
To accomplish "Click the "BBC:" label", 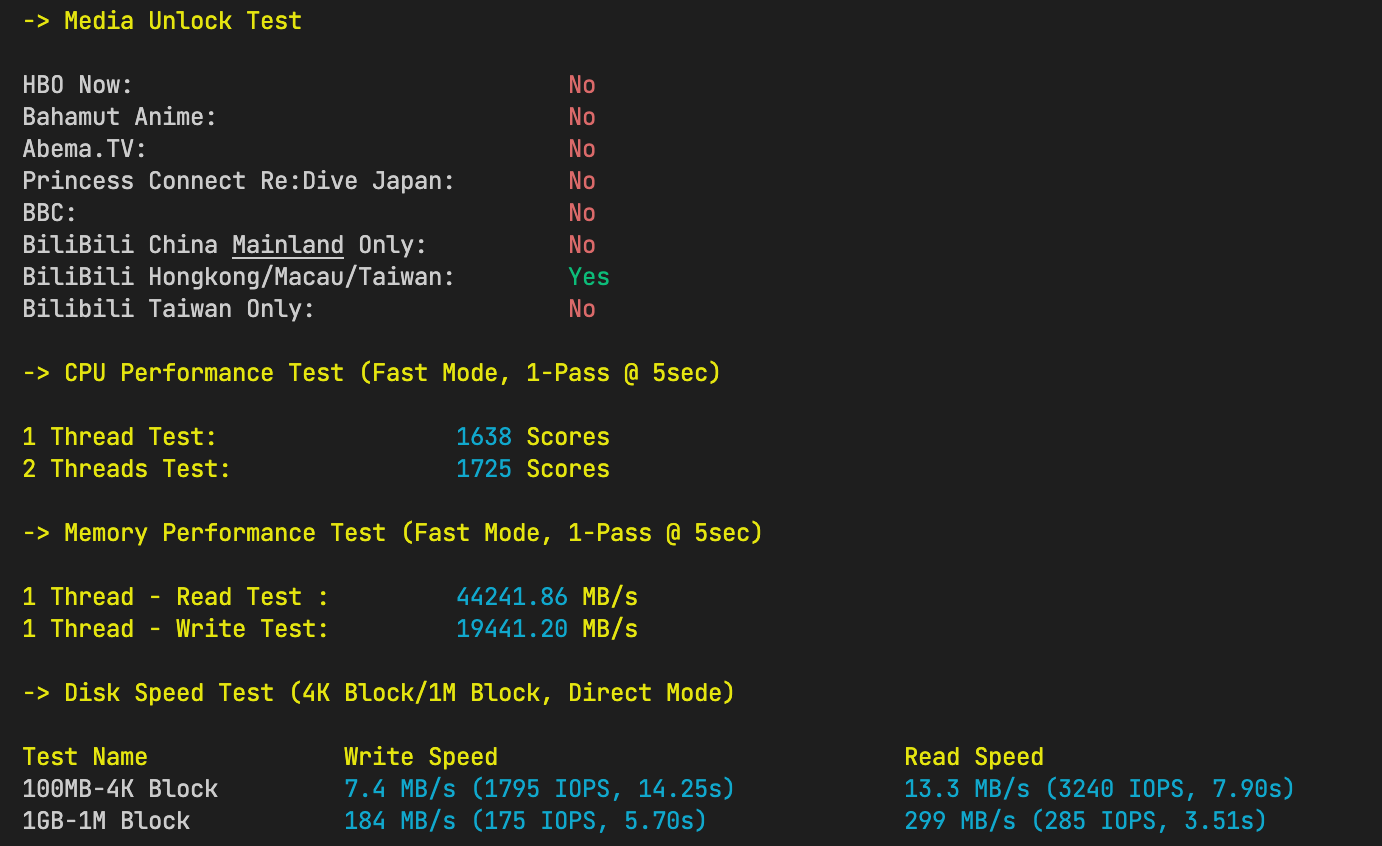I will 49,213.
